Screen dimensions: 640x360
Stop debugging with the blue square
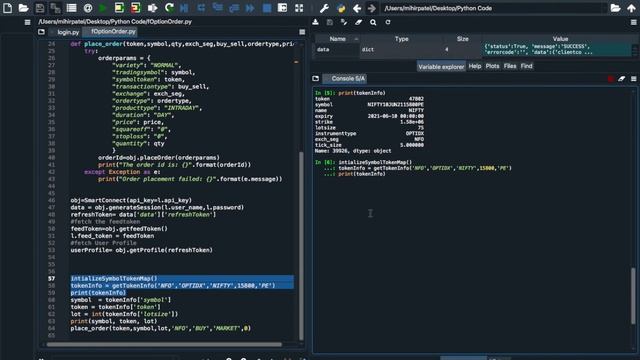pyautogui.click(x=267, y=8)
